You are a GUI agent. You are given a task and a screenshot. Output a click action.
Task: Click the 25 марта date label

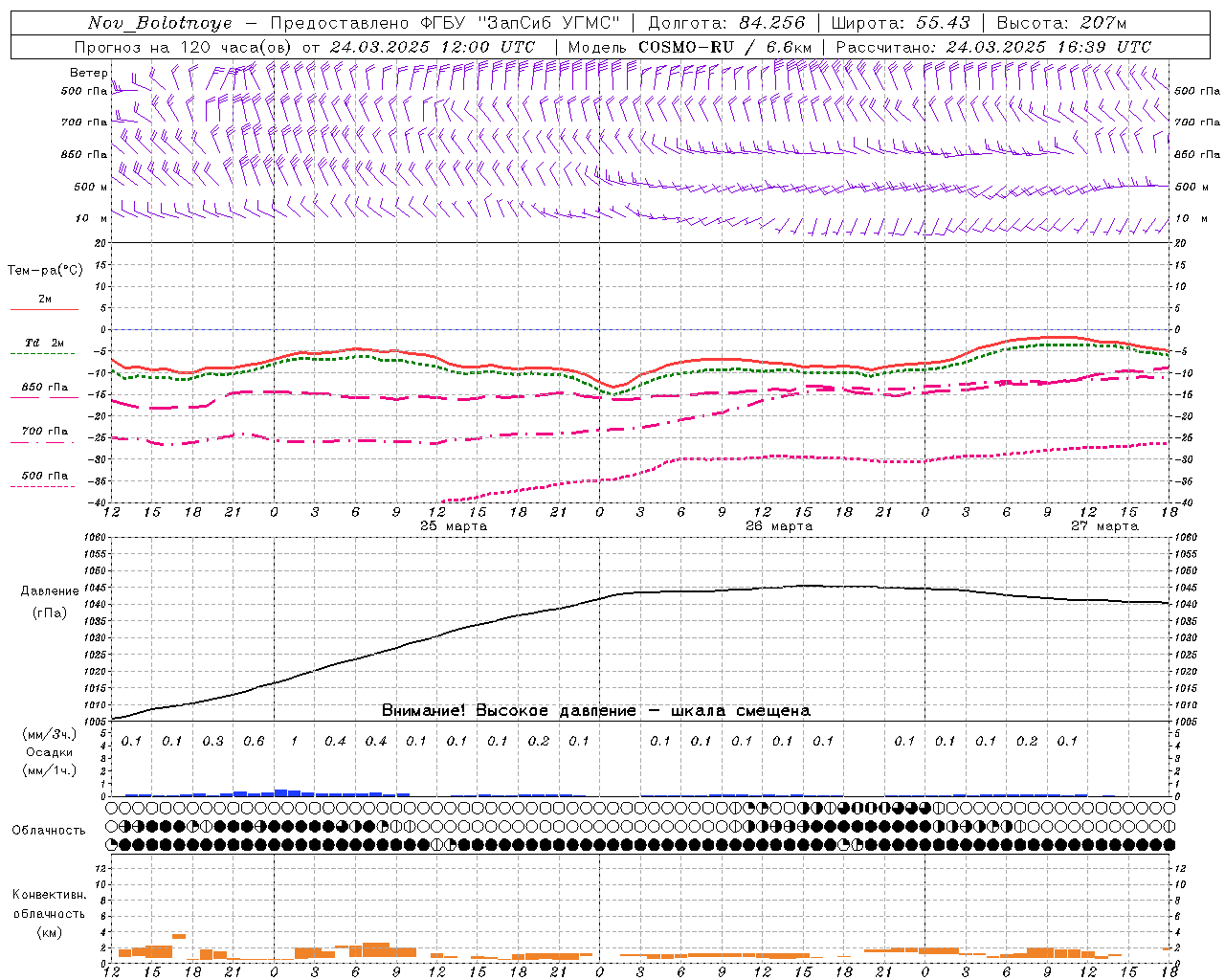(x=454, y=526)
